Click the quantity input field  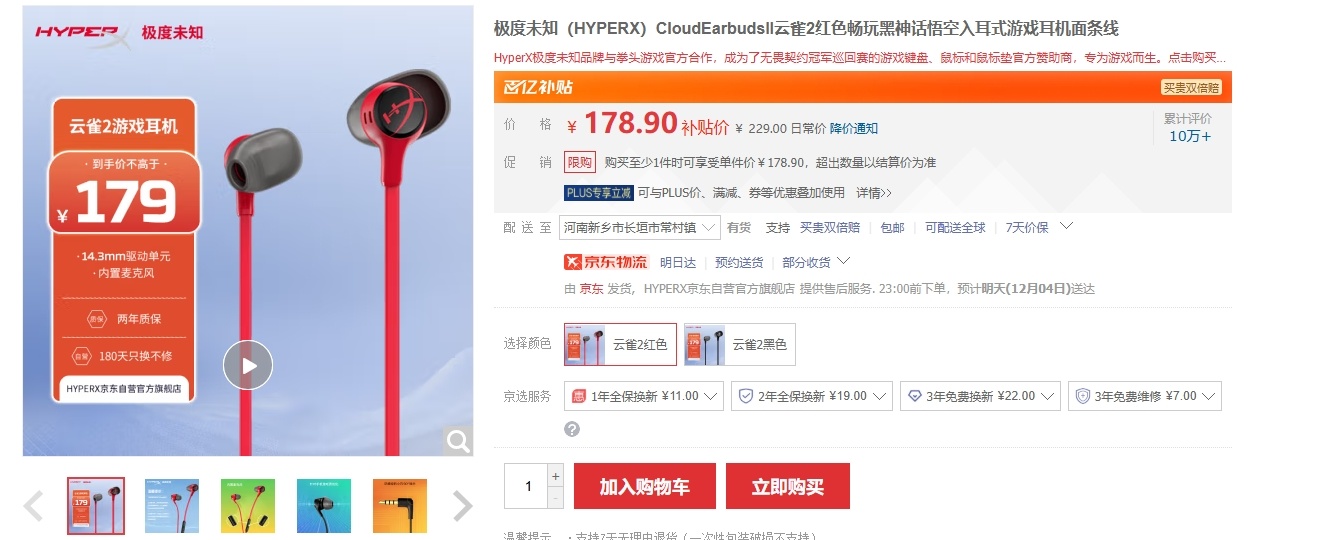[x=527, y=486]
